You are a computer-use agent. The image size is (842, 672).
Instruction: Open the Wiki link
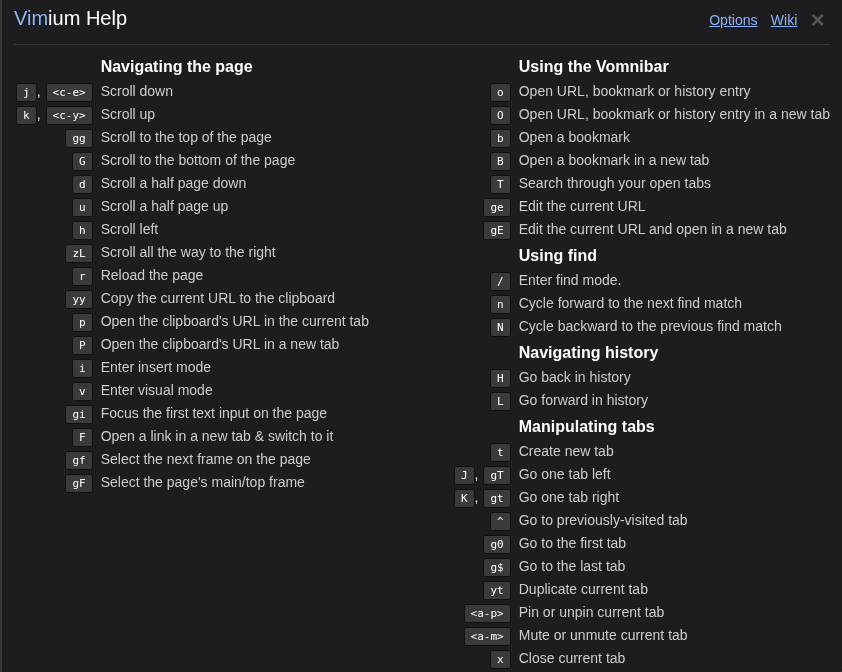tap(783, 20)
